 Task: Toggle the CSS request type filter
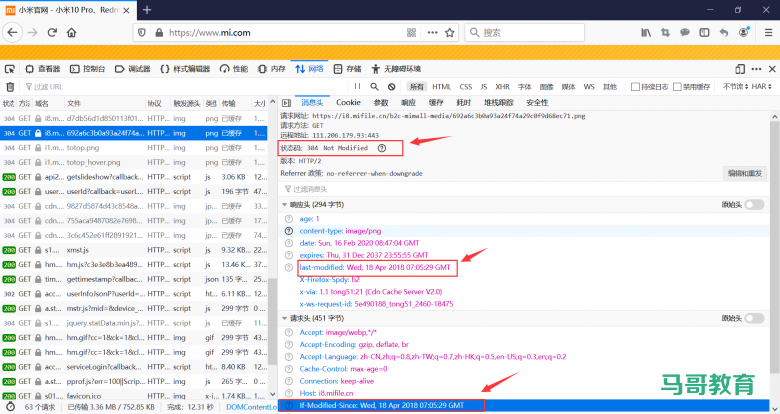tap(466, 87)
